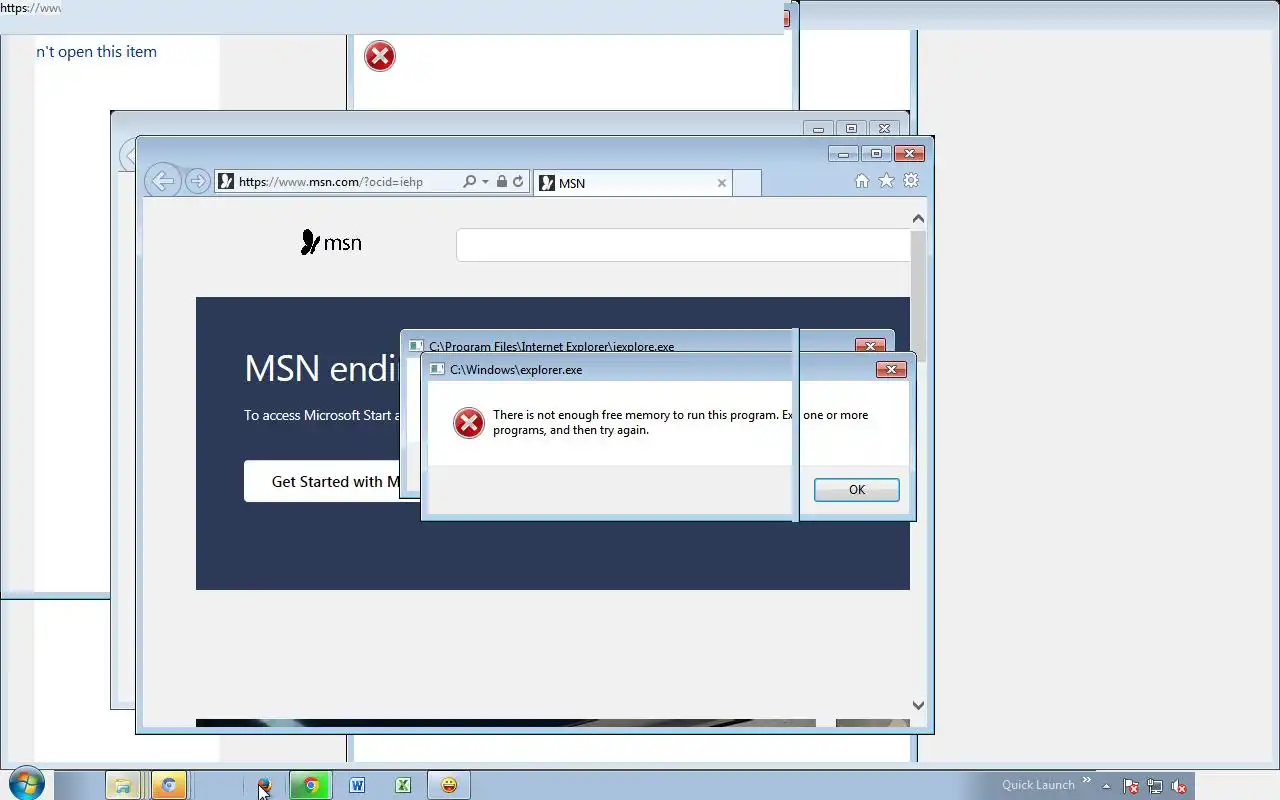Click OK in the explorer.exe error dialog
The height and width of the screenshot is (800, 1280).
tap(856, 489)
